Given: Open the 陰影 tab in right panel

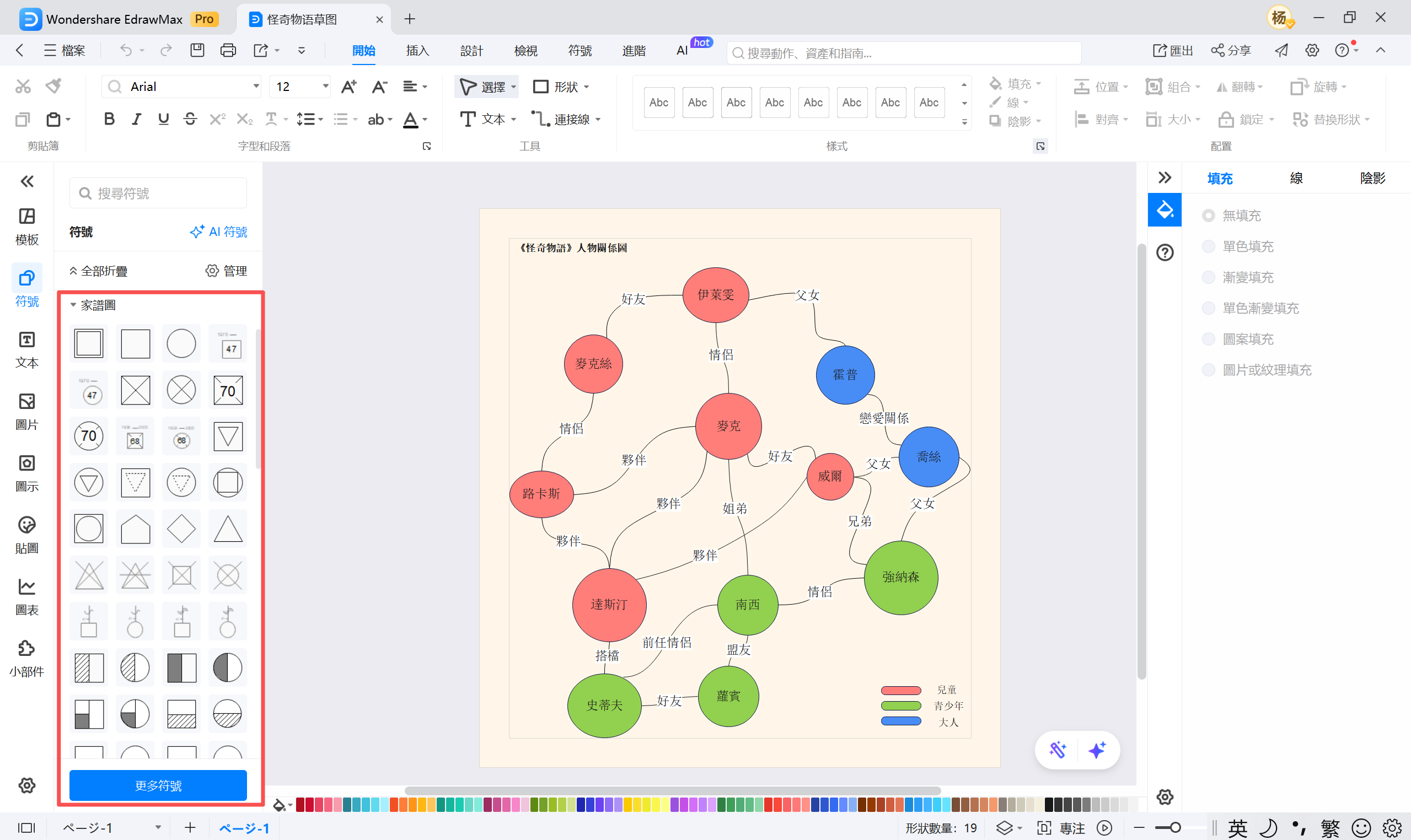Looking at the screenshot, I should coord(1372,178).
